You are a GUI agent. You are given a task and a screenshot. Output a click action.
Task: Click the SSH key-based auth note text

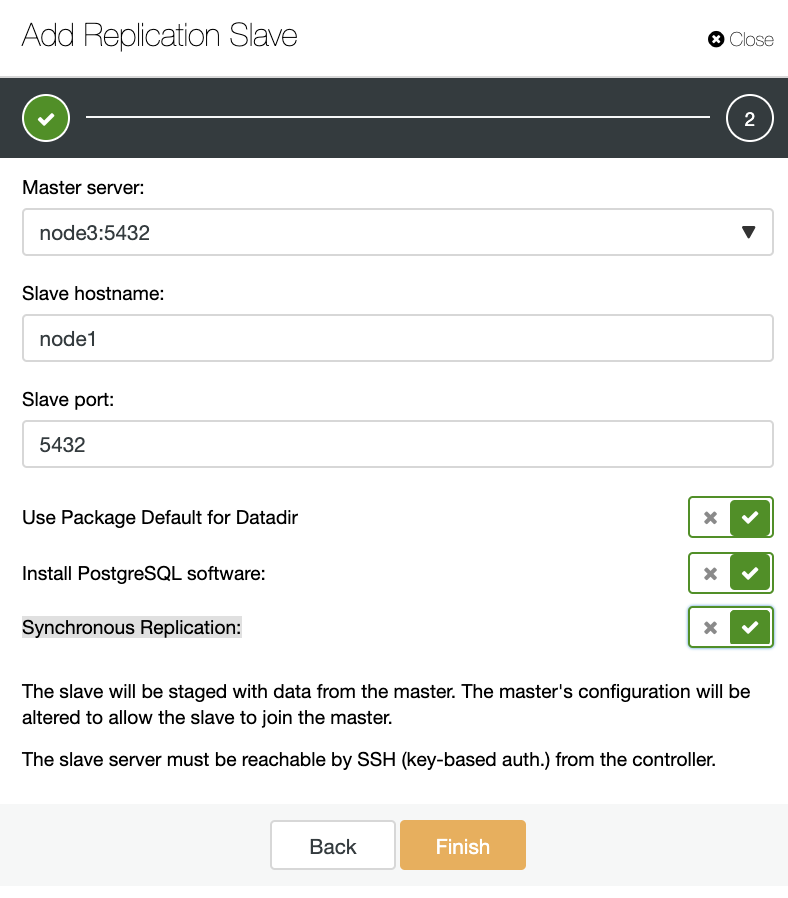(x=369, y=759)
